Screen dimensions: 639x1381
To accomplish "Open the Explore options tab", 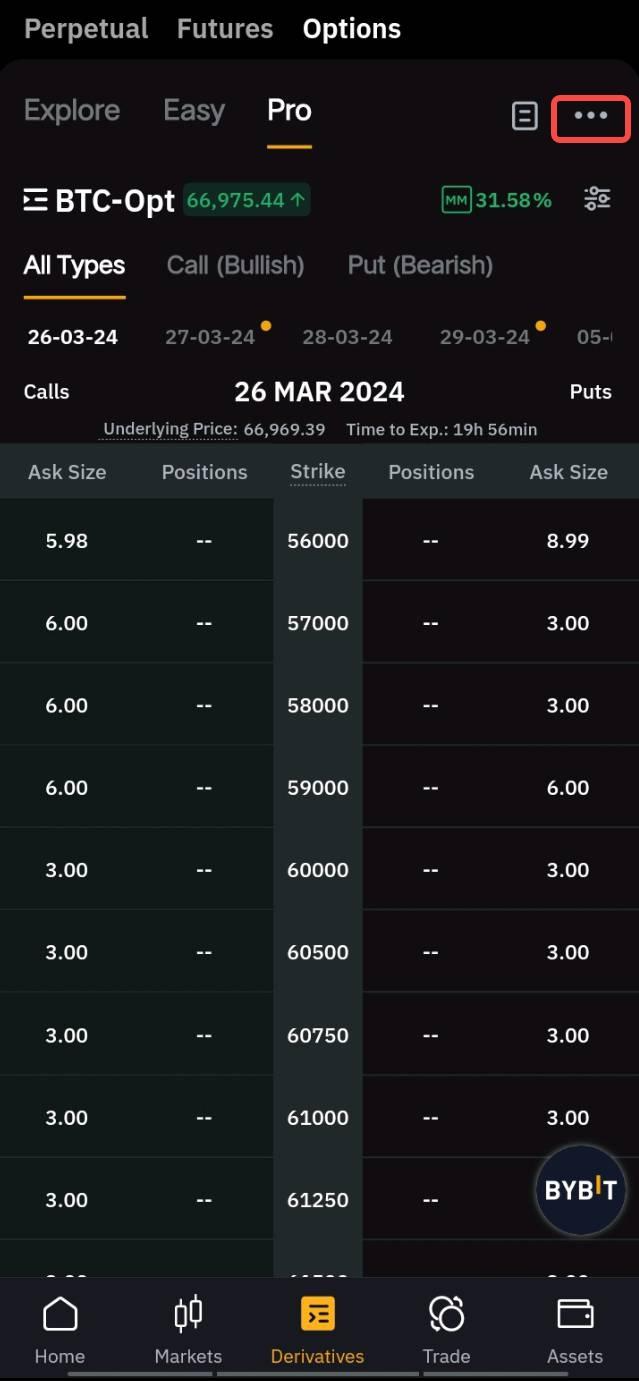I will click(72, 110).
